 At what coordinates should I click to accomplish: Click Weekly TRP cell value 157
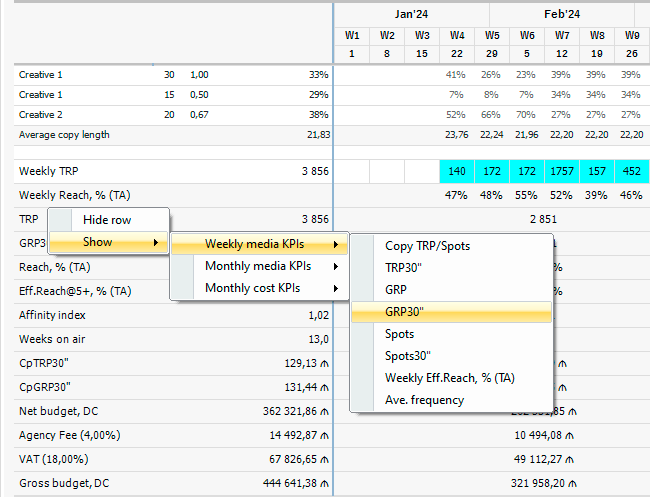coord(597,171)
